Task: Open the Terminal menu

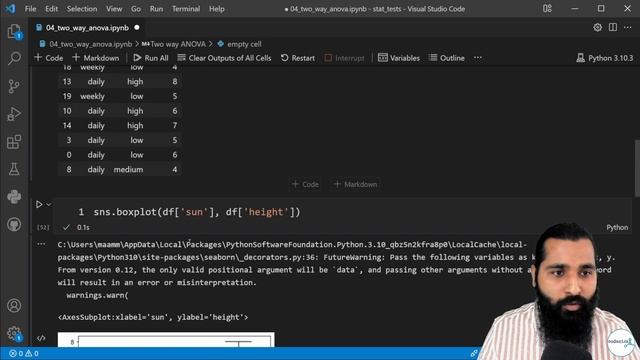Action: 186,9
